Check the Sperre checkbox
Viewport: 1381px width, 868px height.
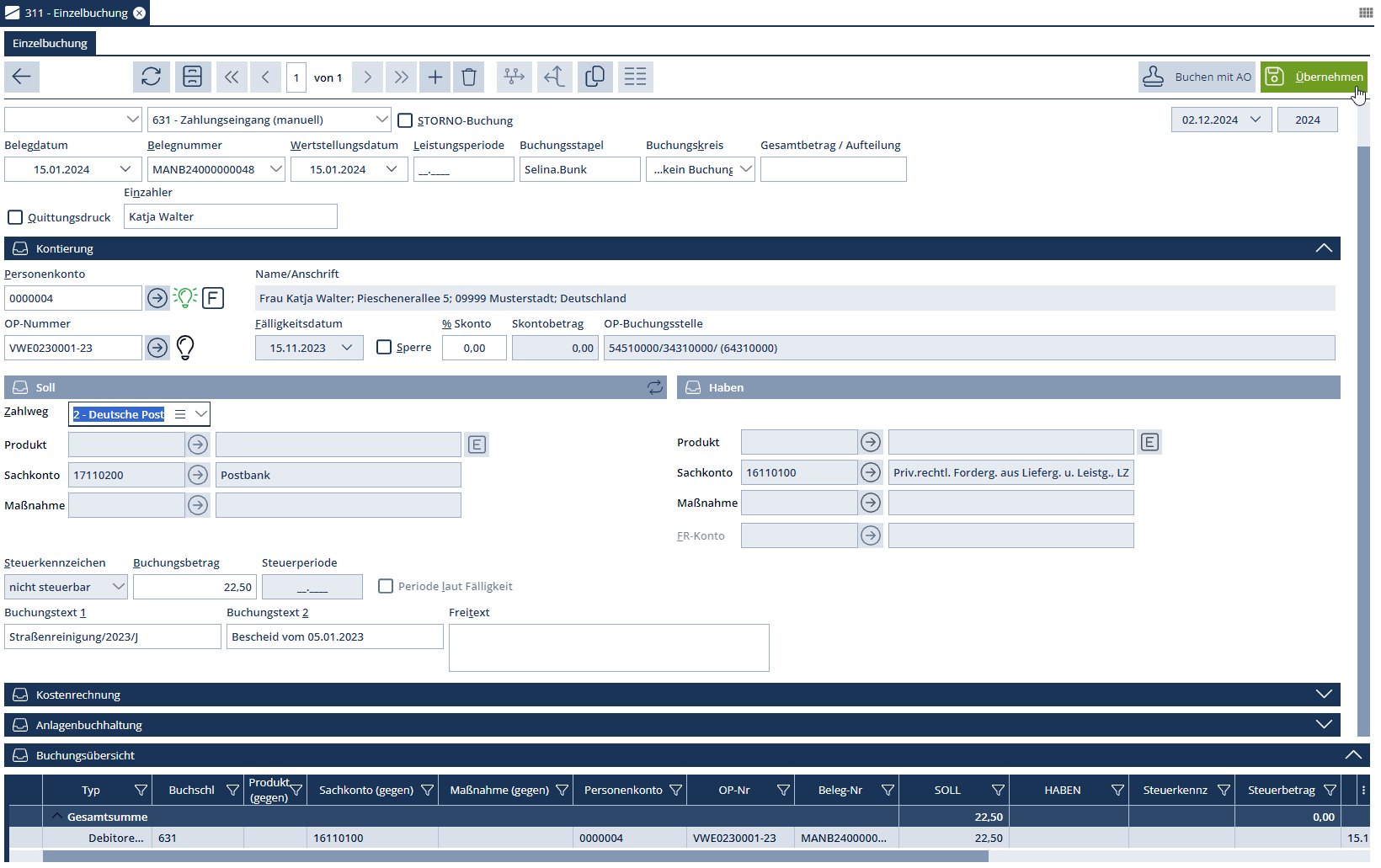(384, 347)
